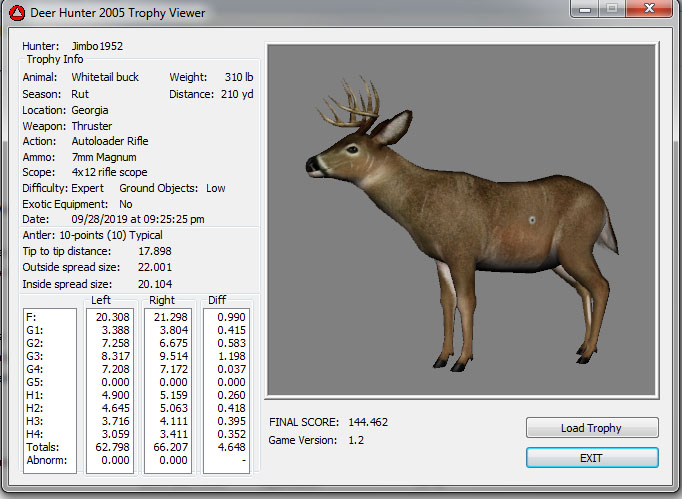Click the bullet hit marker on deer
The image size is (682, 499).
532,221
